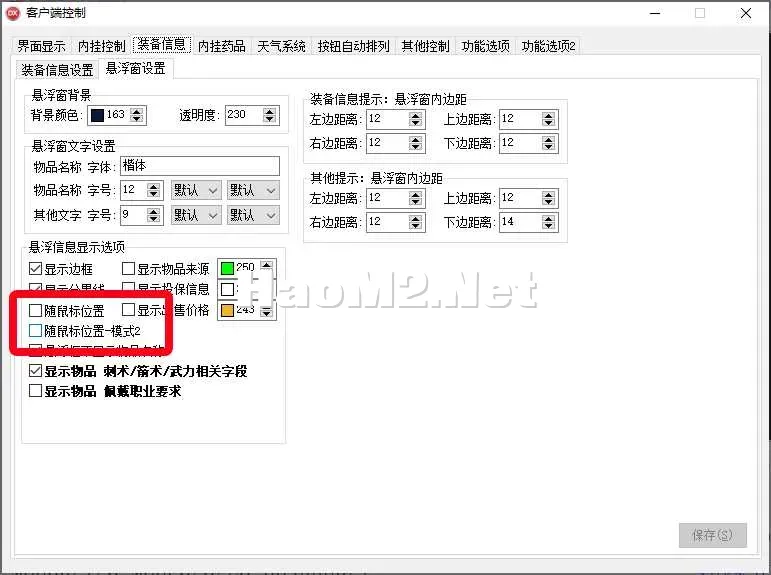Open the 功能选项2 tab

click(548, 46)
